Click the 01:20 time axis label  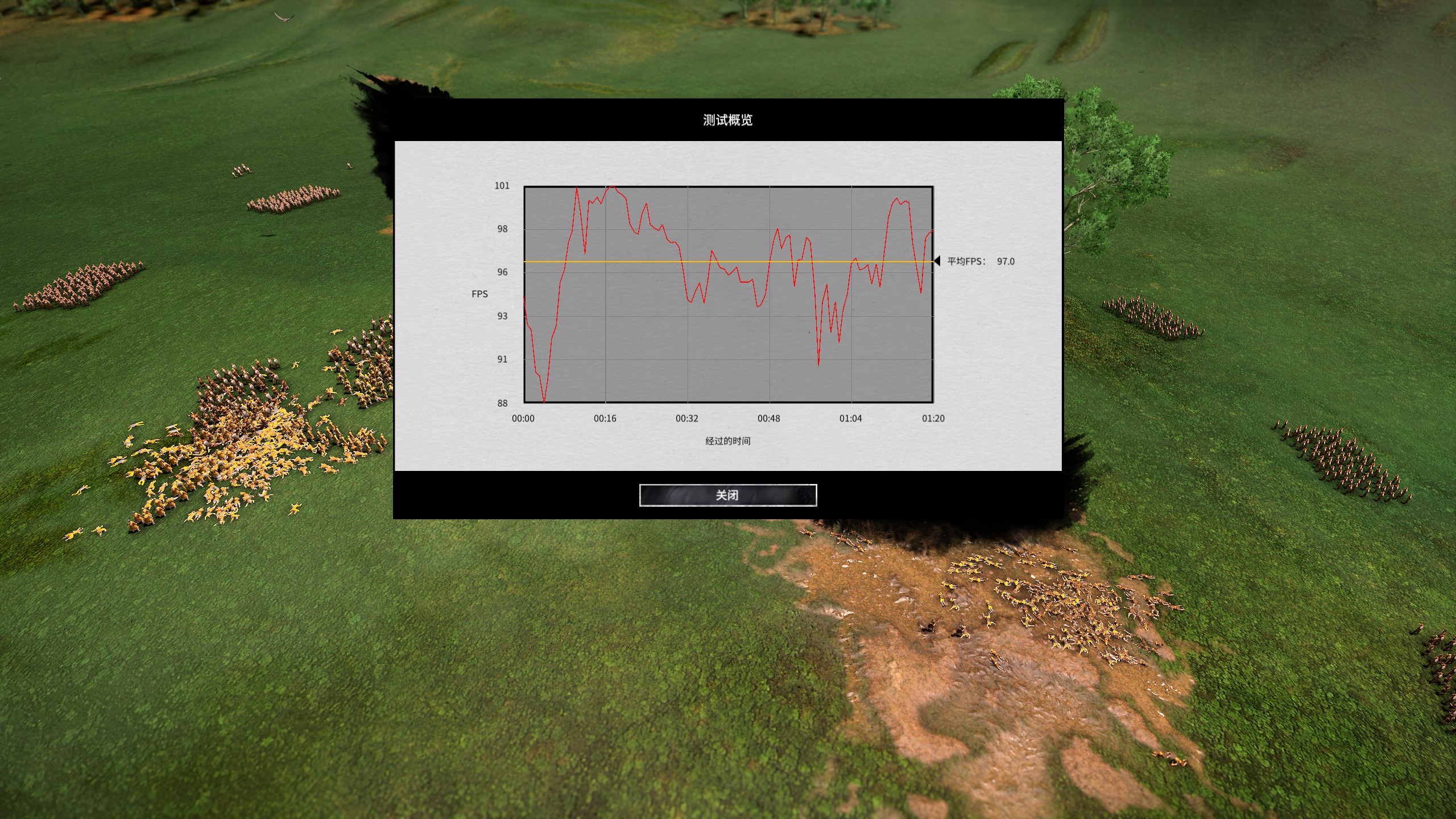(x=933, y=419)
